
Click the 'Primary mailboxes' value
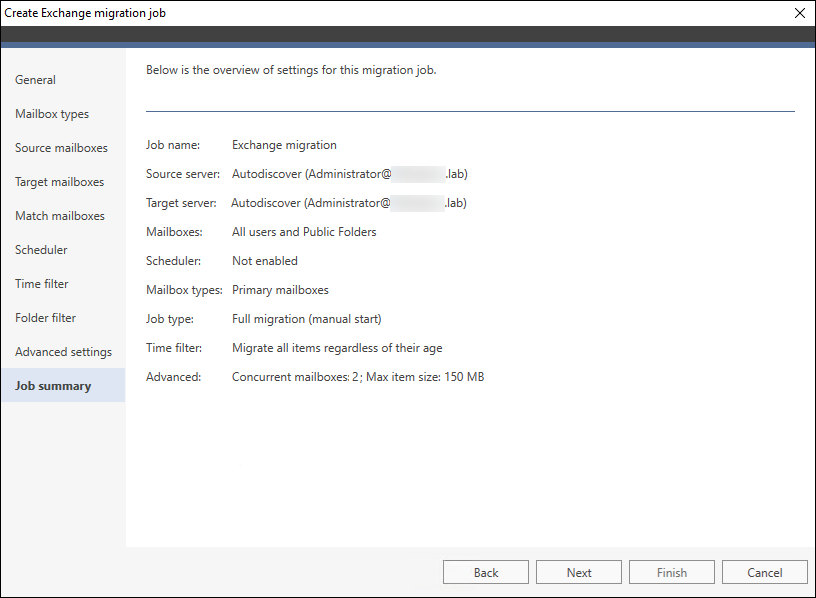pyautogui.click(x=280, y=290)
